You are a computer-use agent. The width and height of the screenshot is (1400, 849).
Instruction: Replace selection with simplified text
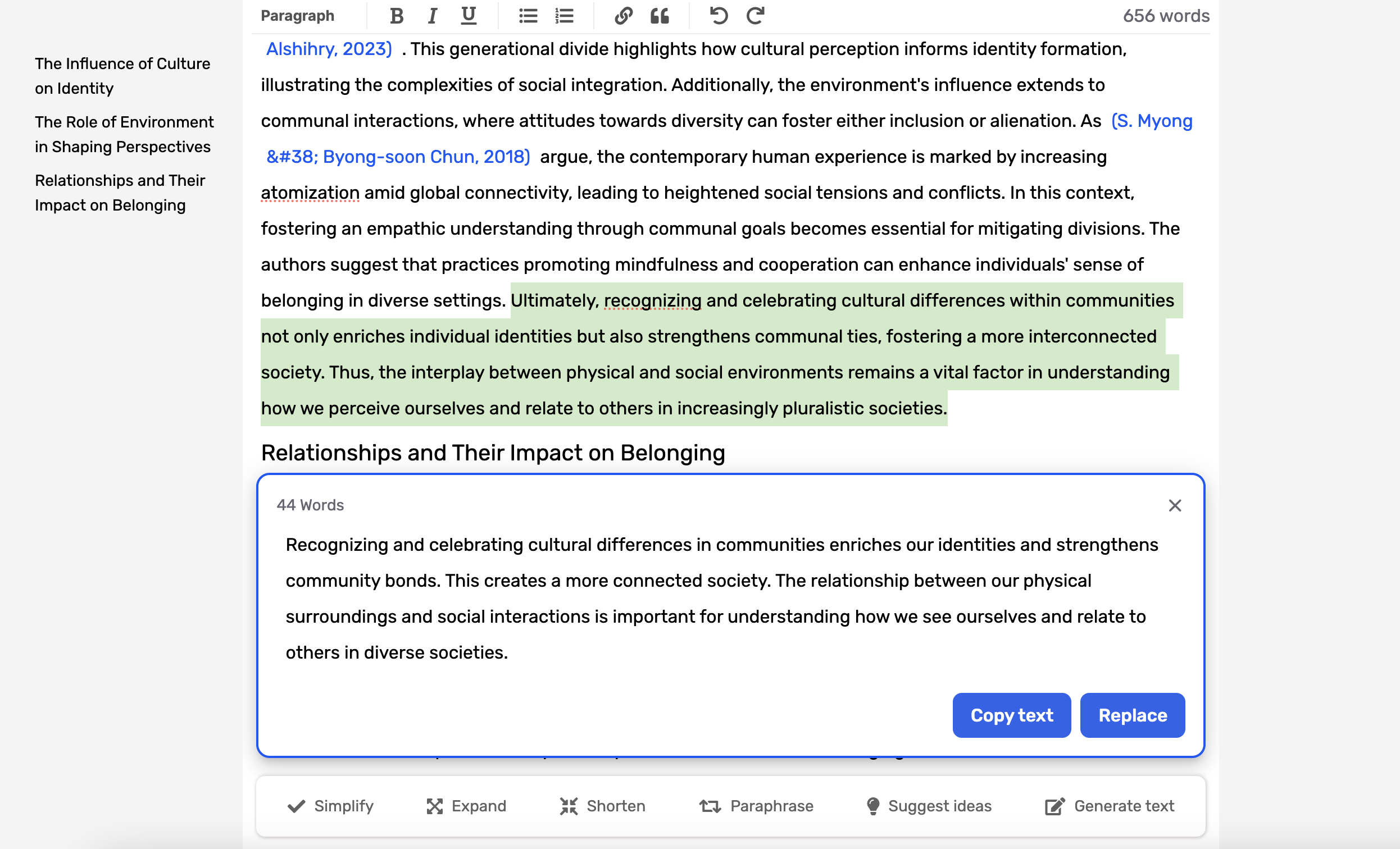pos(1132,715)
